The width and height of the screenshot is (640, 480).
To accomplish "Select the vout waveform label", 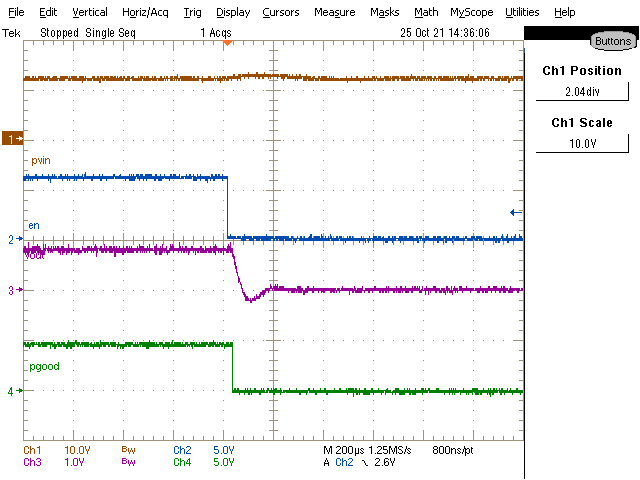I will 34,256.
